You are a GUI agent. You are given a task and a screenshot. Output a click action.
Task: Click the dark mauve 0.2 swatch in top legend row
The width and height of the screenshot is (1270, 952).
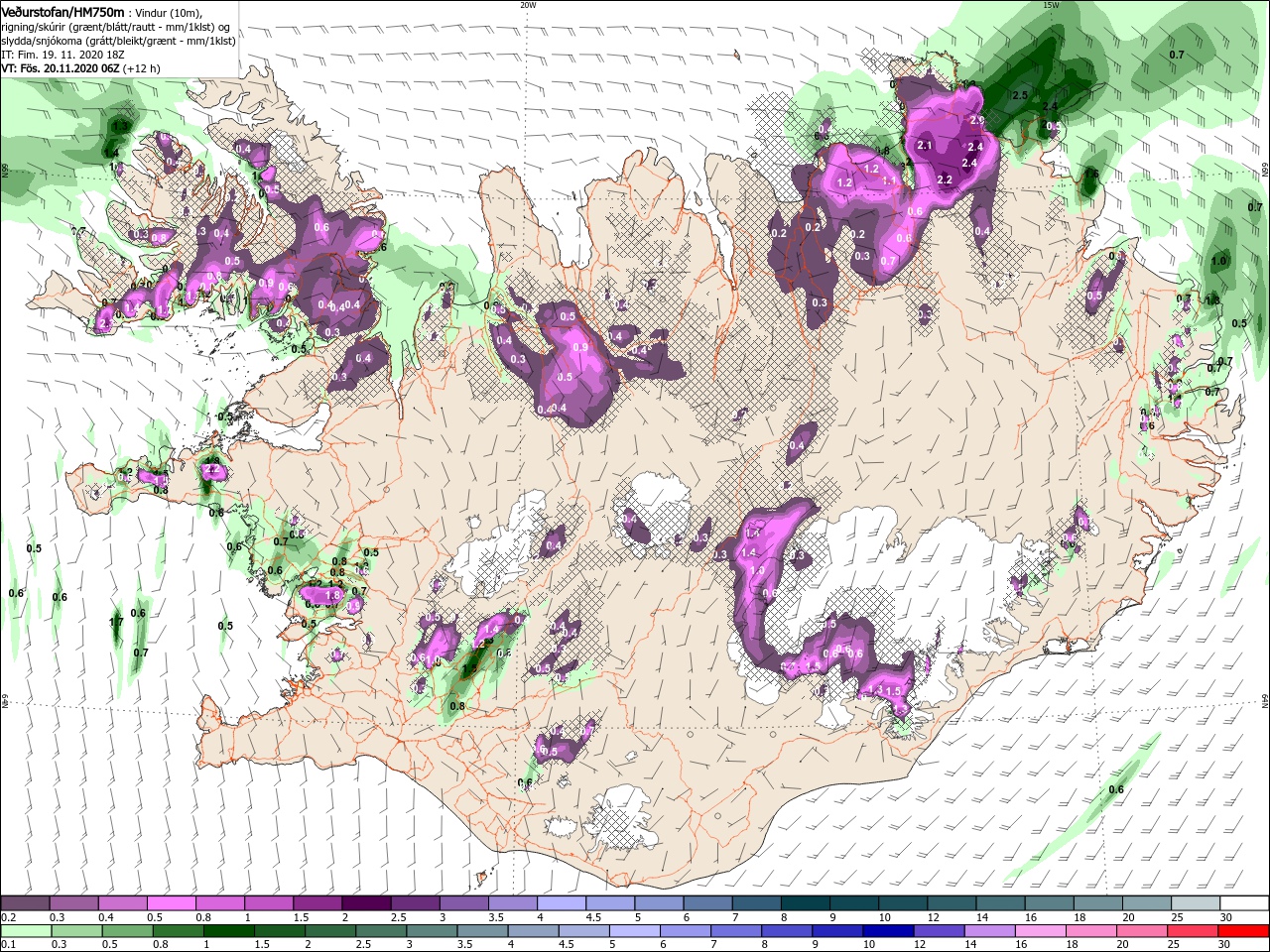coord(25,903)
